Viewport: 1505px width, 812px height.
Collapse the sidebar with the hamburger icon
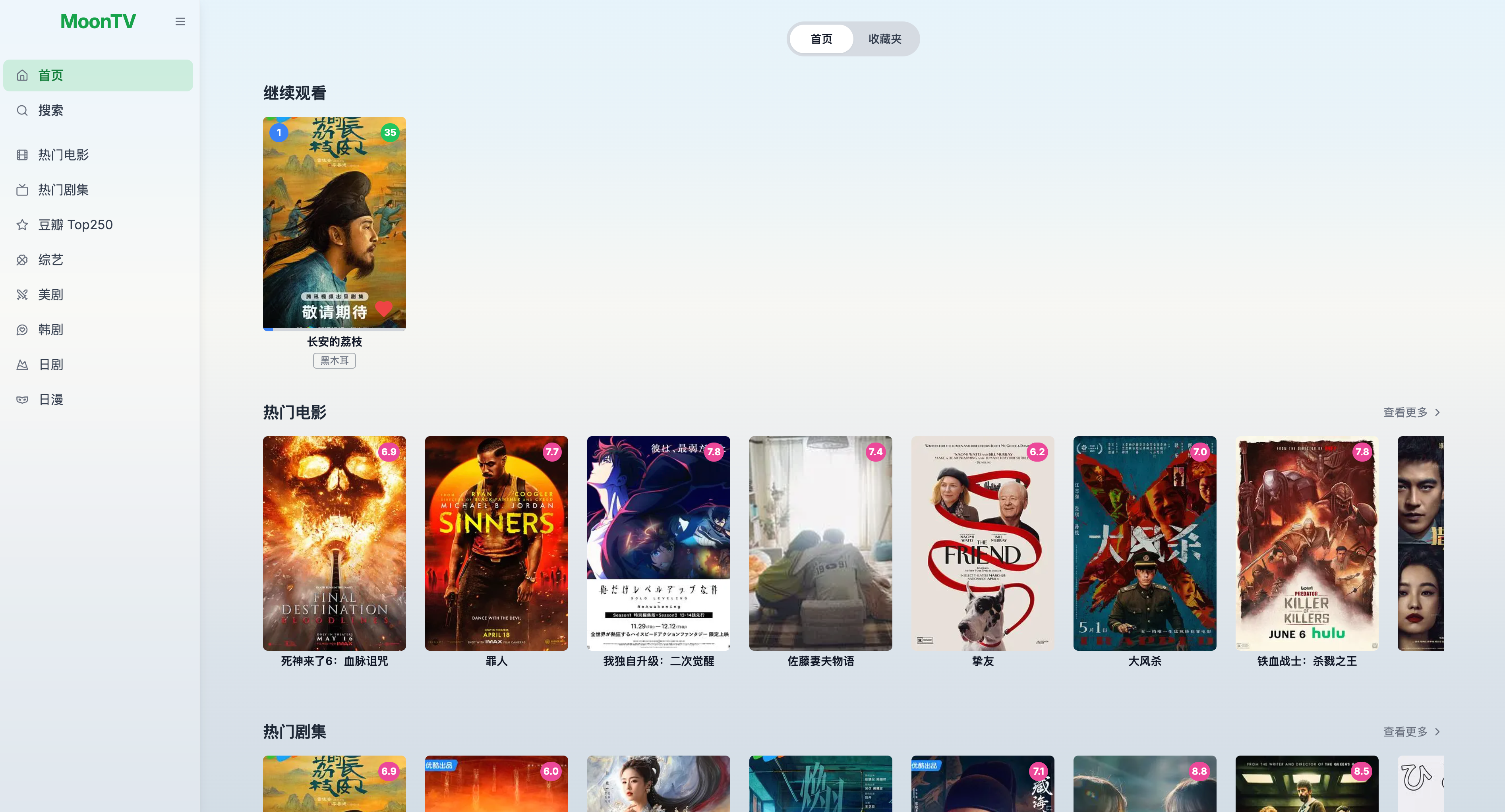click(180, 21)
